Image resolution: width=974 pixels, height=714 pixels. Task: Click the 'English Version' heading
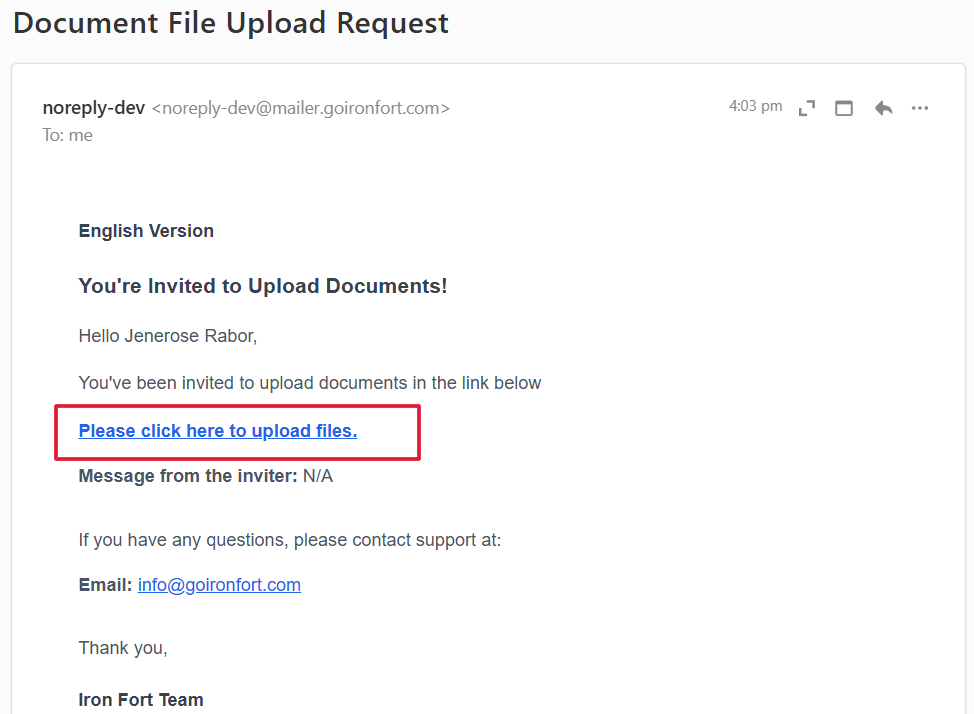pyautogui.click(x=146, y=231)
